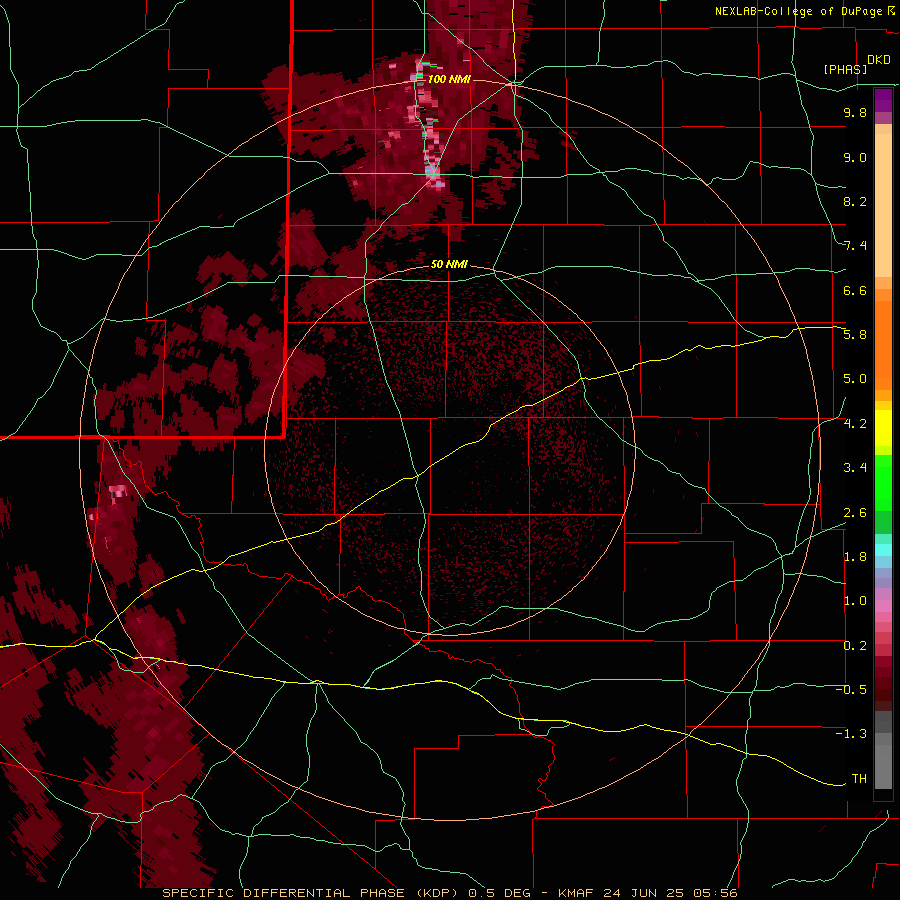Image resolution: width=900 pixels, height=900 pixels.
Task: Click the 50 NMI range ring label
Action: click(449, 264)
